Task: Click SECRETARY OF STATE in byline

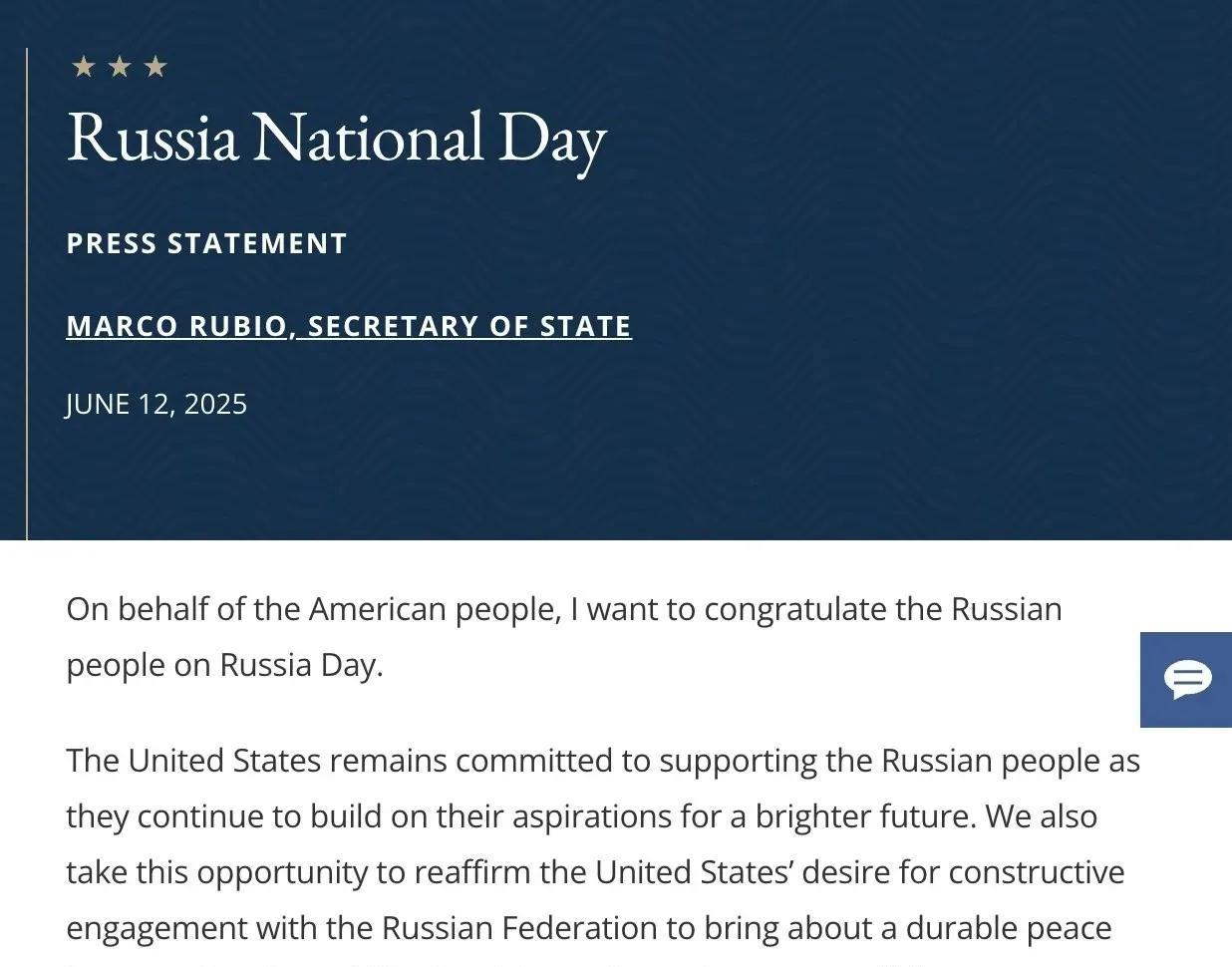Action: click(x=469, y=326)
